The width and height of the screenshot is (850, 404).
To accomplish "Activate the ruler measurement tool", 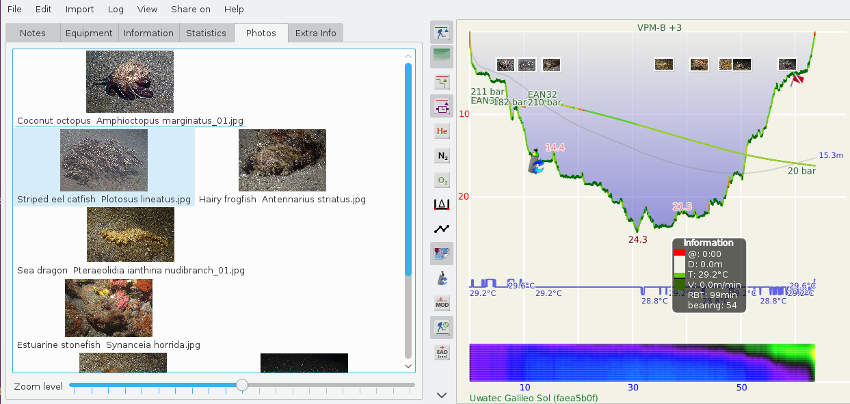I will pos(442,205).
